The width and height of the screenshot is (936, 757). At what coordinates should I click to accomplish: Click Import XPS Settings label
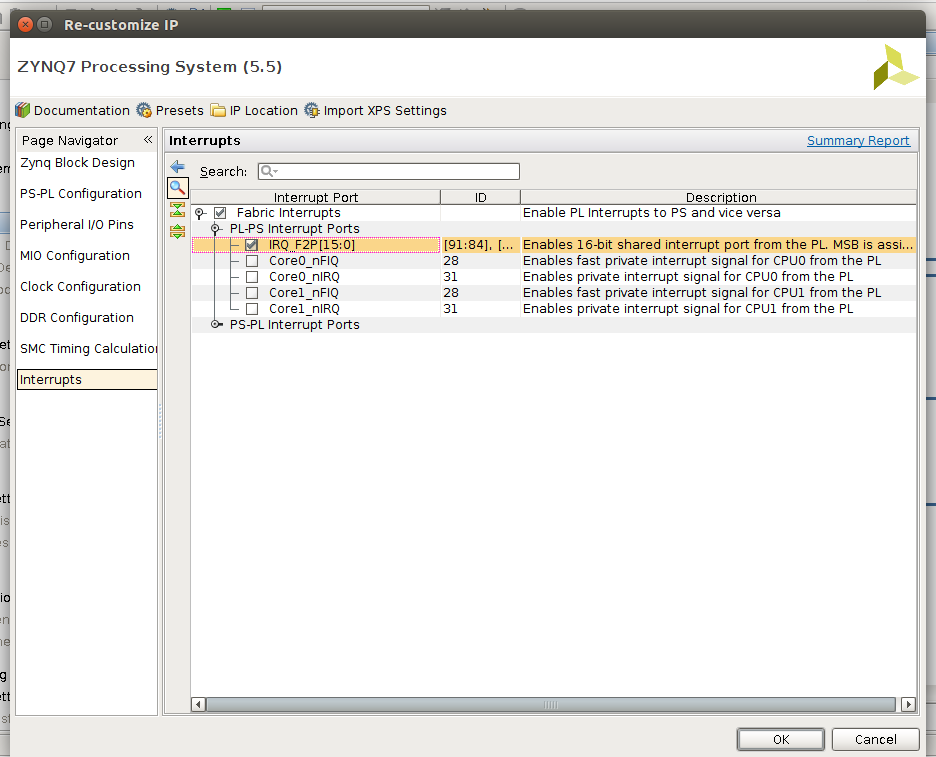[385, 110]
